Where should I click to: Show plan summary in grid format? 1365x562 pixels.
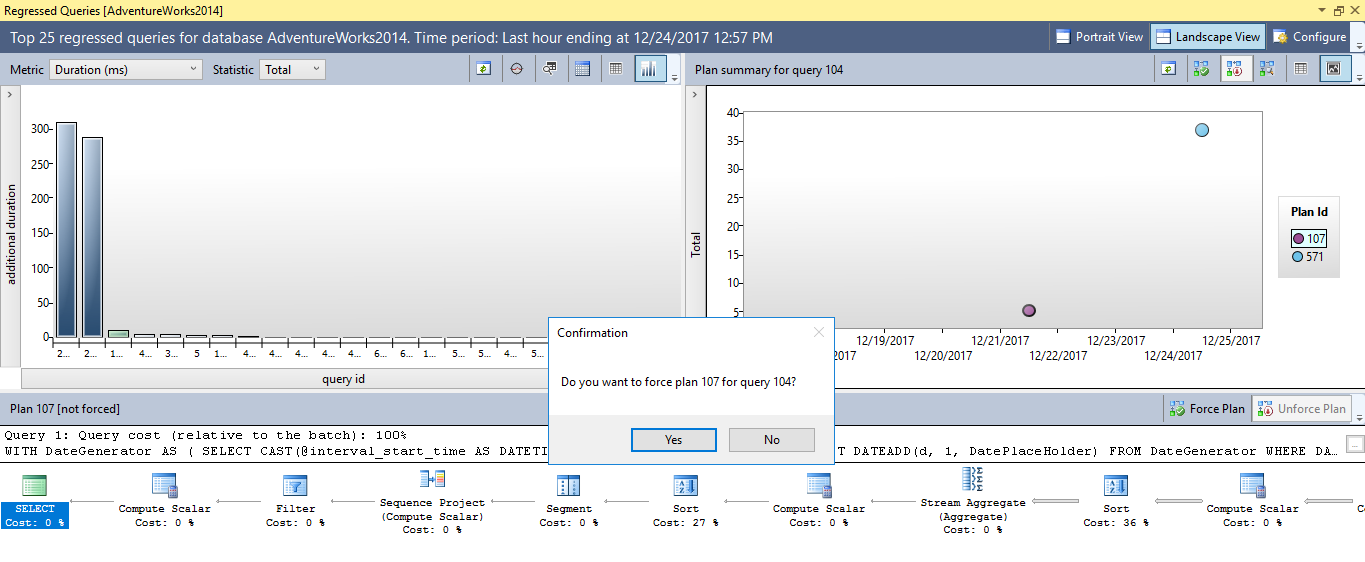tap(1301, 69)
